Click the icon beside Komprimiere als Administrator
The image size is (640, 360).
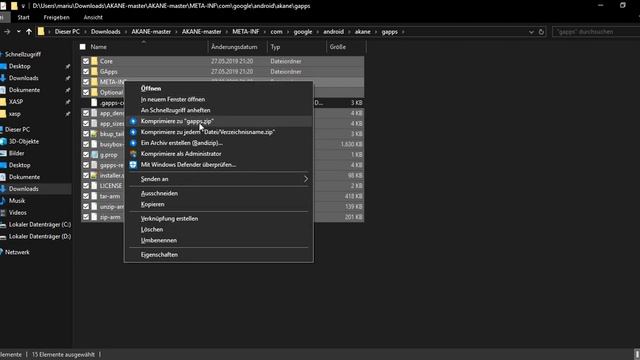pos(133,154)
